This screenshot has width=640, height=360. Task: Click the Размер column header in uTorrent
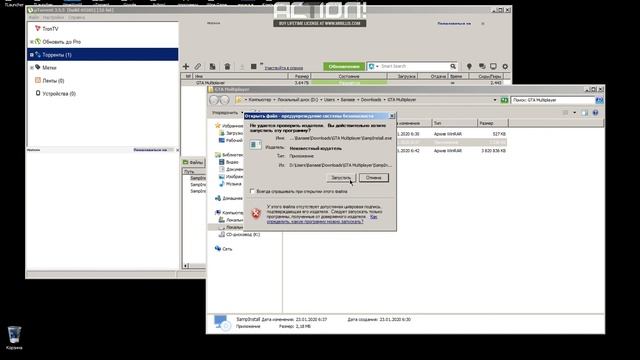click(300, 76)
